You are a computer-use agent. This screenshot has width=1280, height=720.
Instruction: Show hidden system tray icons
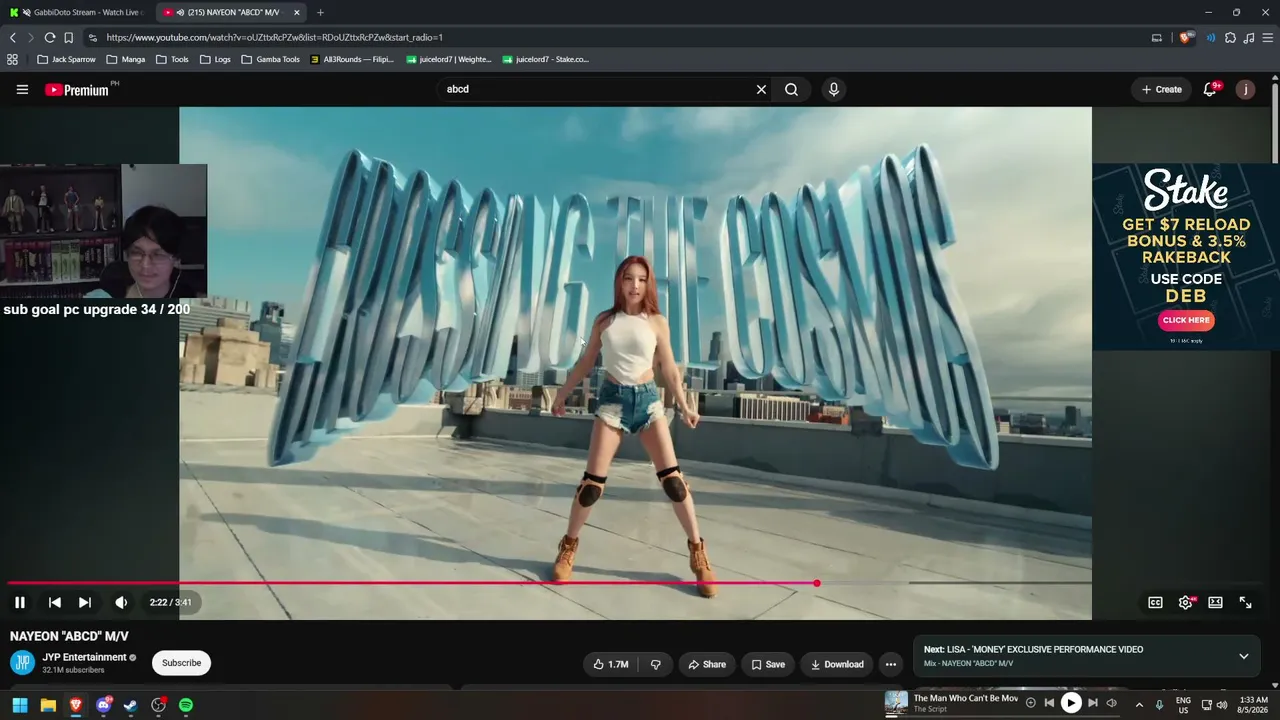click(1138, 705)
